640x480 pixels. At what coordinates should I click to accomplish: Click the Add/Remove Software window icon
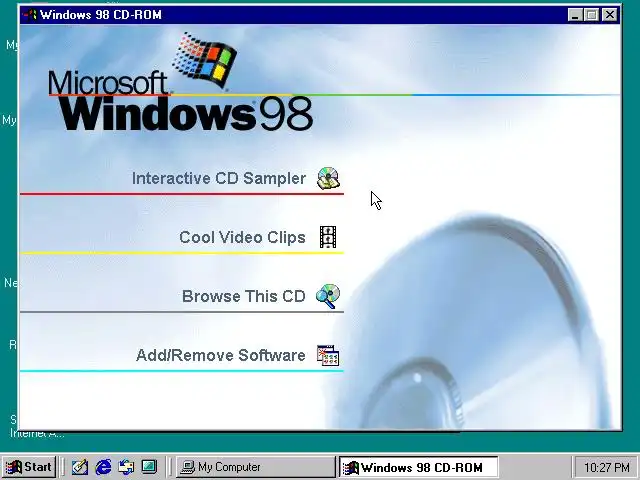328,355
